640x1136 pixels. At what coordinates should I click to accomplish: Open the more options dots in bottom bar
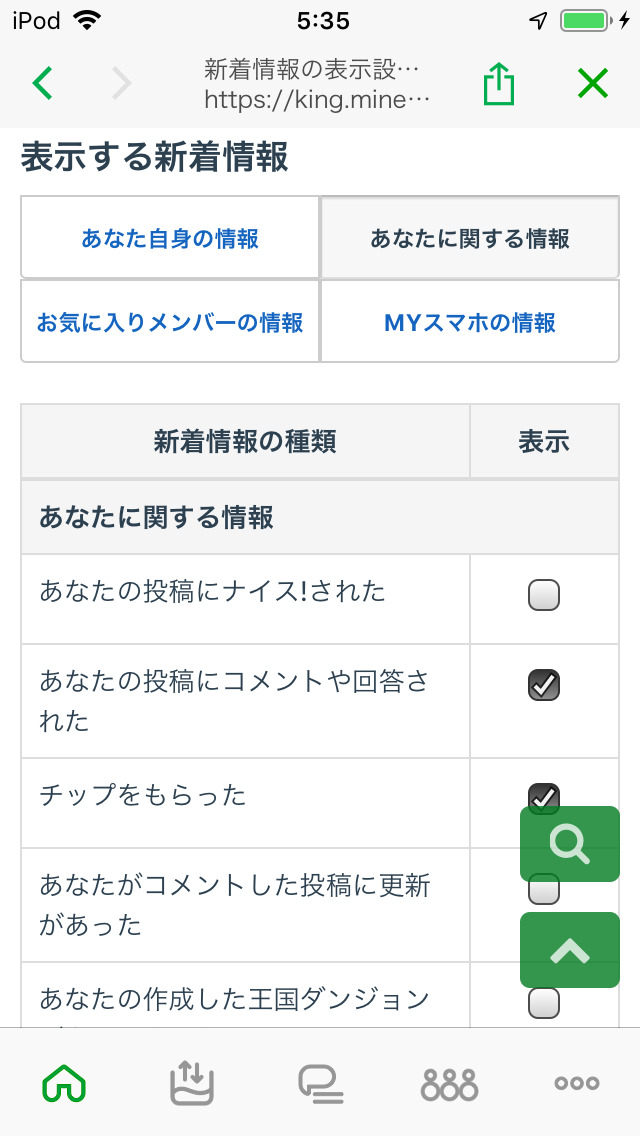coord(577,1083)
